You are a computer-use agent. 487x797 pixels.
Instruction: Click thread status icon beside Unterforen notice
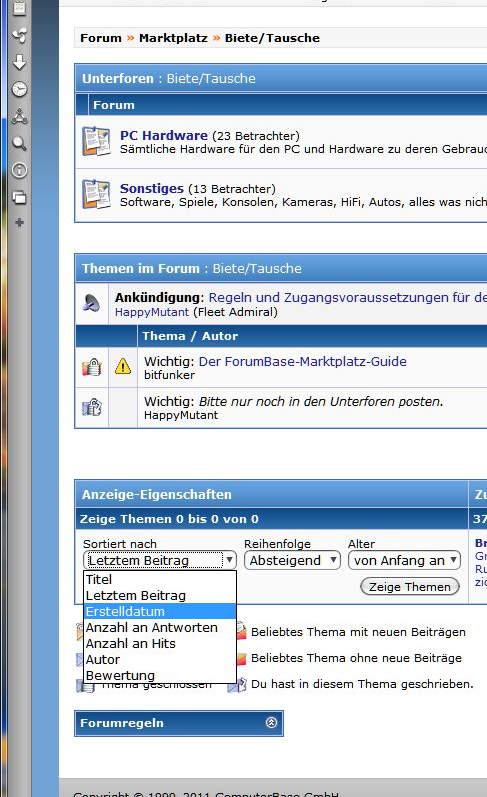92,407
